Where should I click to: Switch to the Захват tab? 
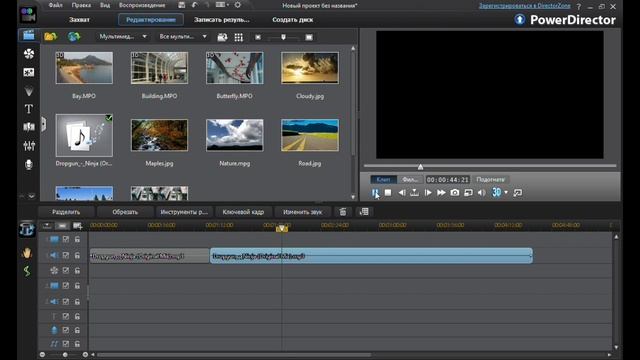click(79, 20)
